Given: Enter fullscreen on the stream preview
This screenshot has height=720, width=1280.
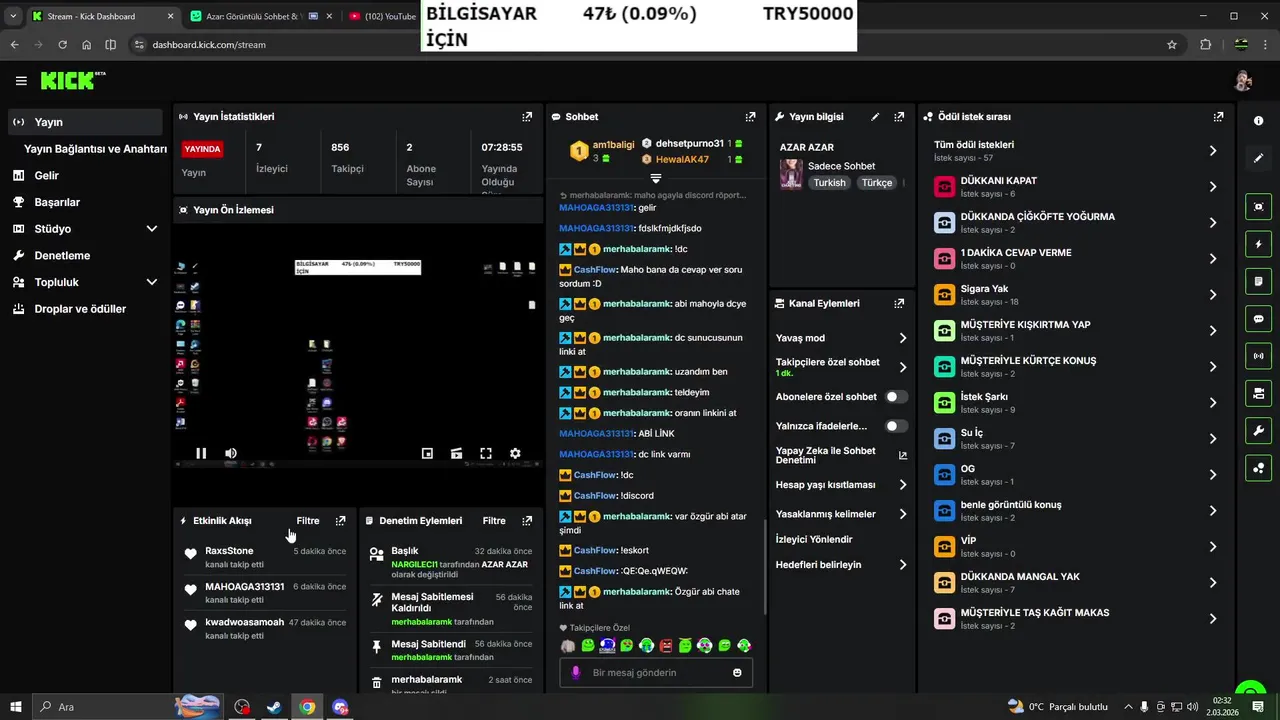Looking at the screenshot, I should coord(486,453).
